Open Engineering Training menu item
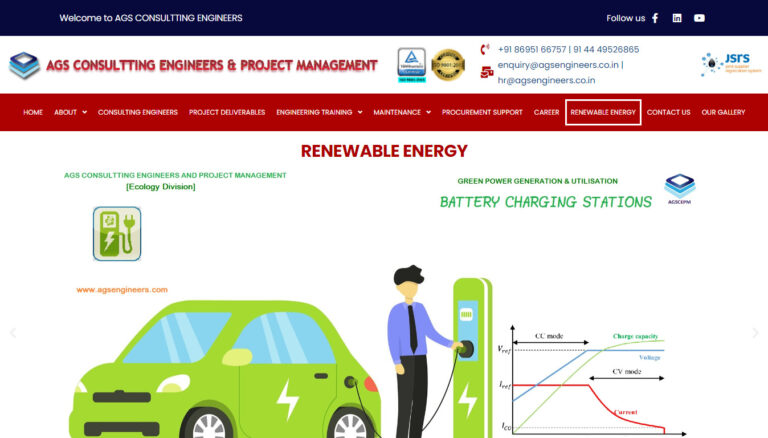Image resolution: width=768 pixels, height=438 pixels. point(314,112)
